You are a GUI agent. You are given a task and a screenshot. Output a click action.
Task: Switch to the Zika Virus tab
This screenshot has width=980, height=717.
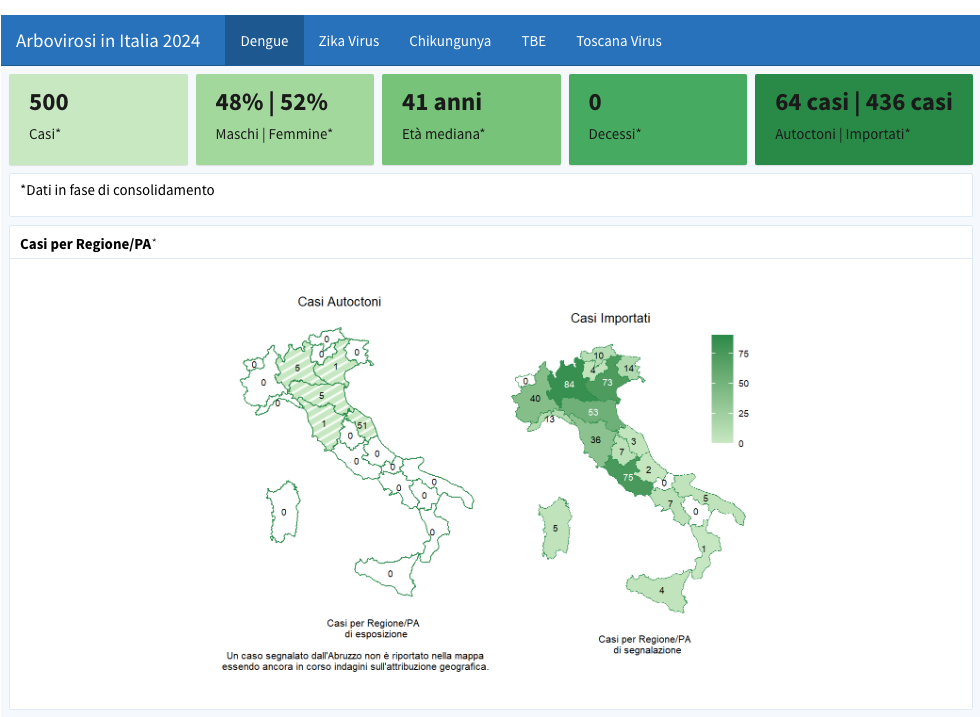[x=348, y=41]
